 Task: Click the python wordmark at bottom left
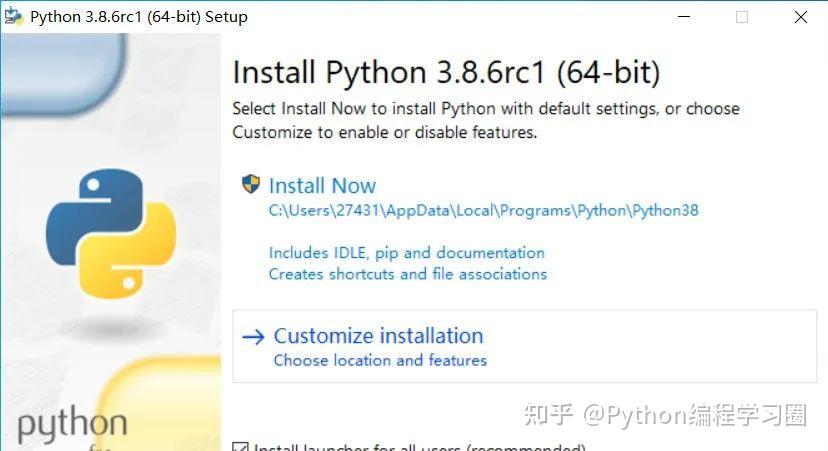pyautogui.click(x=72, y=425)
